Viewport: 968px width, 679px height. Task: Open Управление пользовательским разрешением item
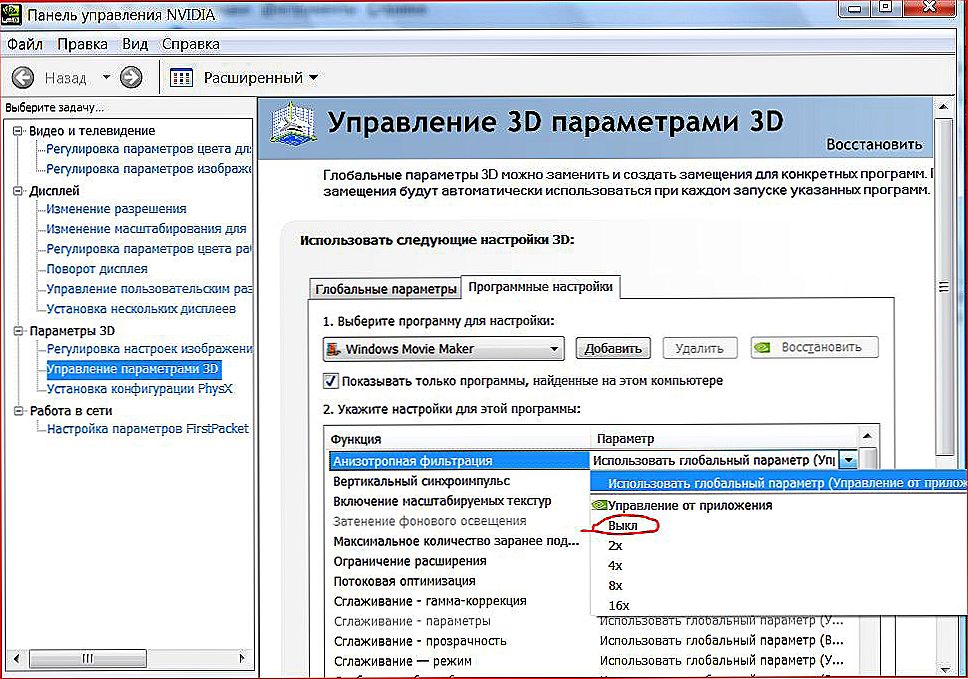pos(149,289)
